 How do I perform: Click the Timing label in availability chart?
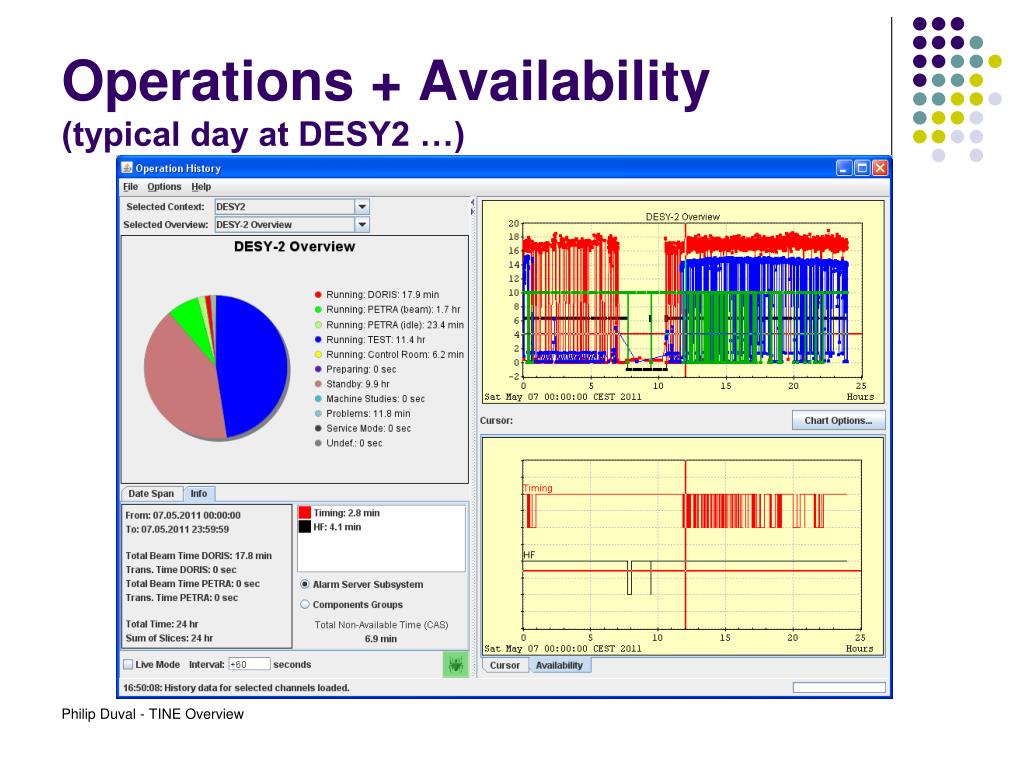coord(537,488)
